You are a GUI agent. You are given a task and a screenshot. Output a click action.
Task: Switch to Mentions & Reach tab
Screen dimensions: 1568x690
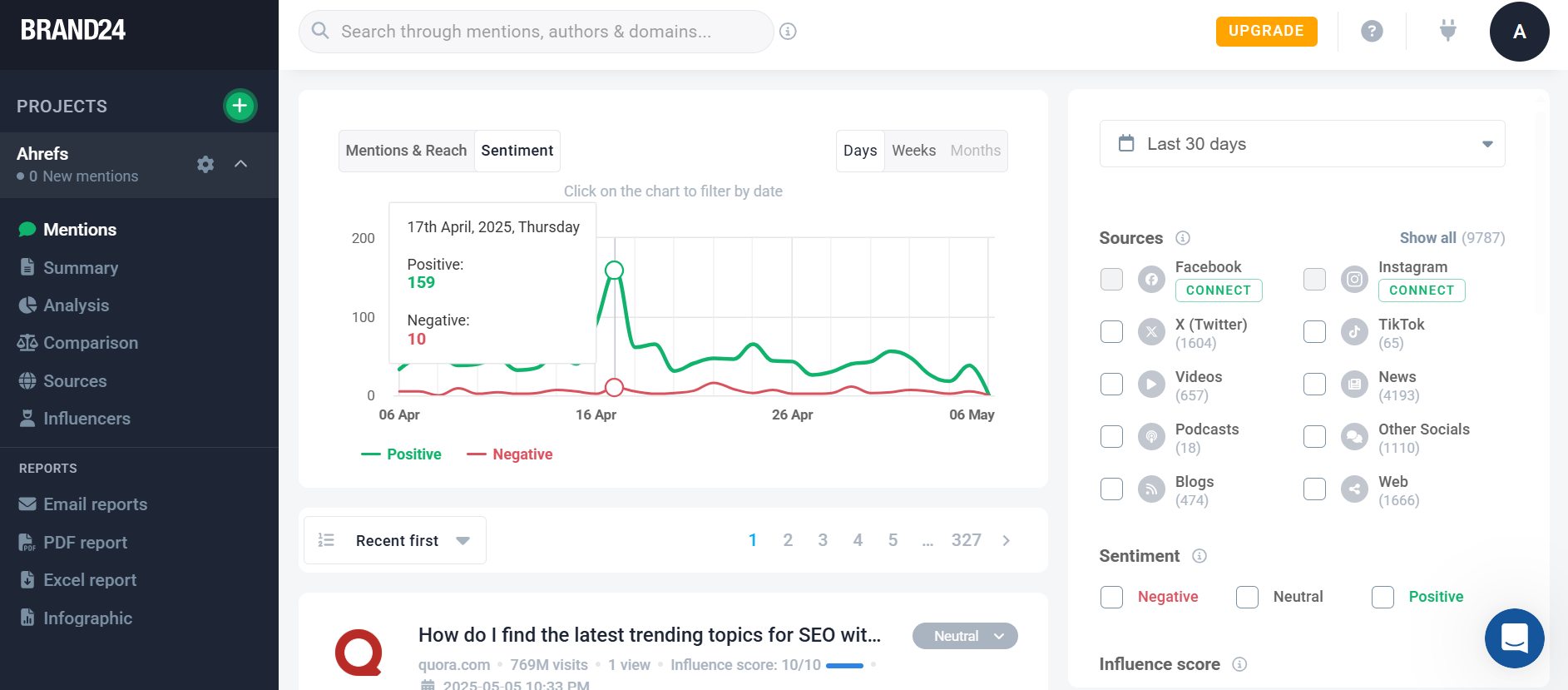(x=406, y=151)
